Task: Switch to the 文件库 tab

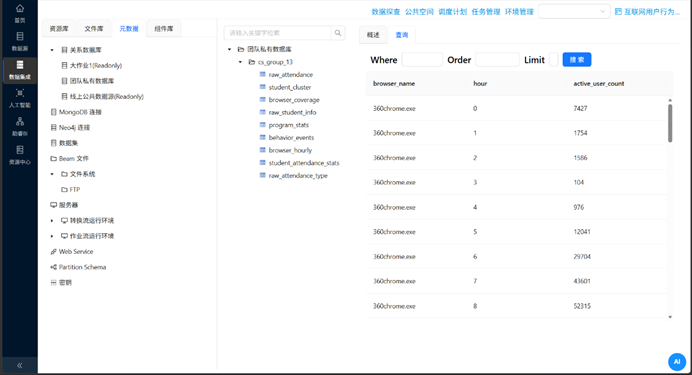Action: [x=94, y=29]
